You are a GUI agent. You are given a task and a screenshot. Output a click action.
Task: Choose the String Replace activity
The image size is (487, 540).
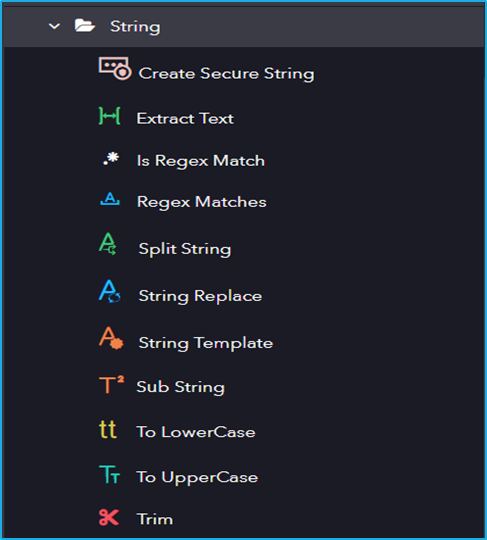pos(200,296)
